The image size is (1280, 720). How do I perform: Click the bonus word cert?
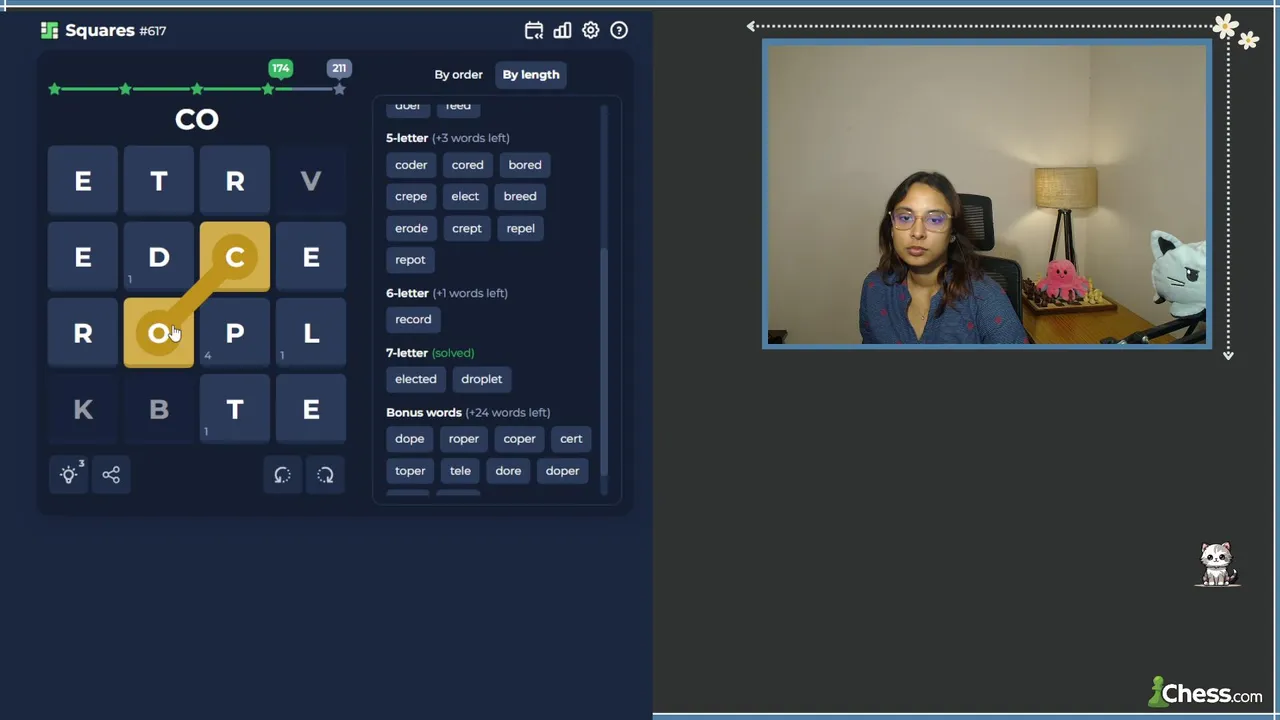(571, 439)
